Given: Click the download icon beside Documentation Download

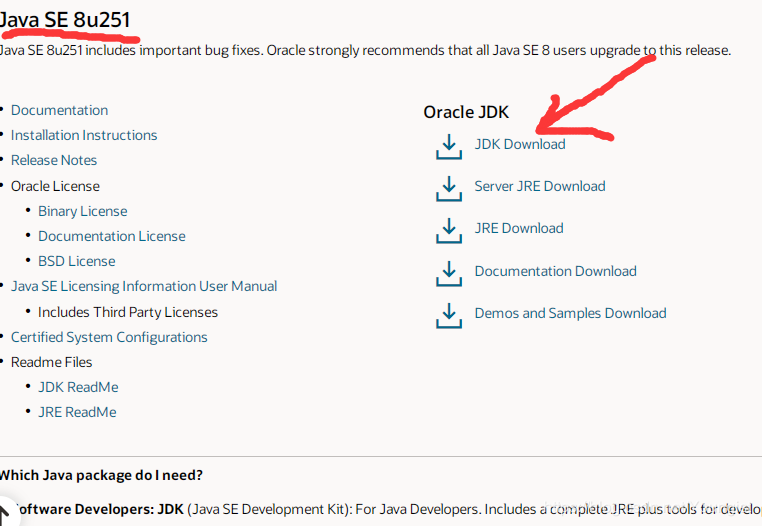Looking at the screenshot, I should pos(449,274).
